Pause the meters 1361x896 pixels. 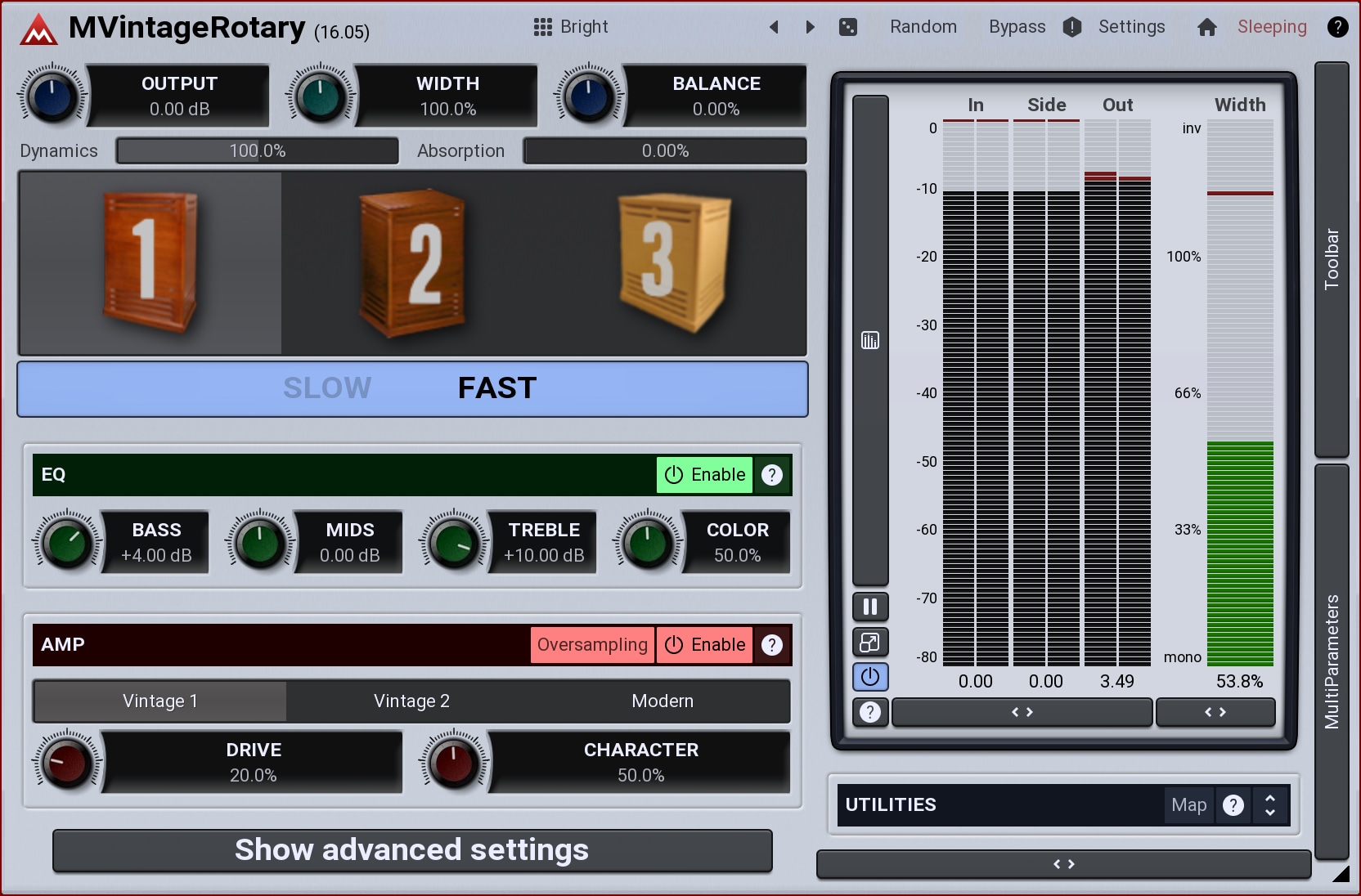[870, 607]
